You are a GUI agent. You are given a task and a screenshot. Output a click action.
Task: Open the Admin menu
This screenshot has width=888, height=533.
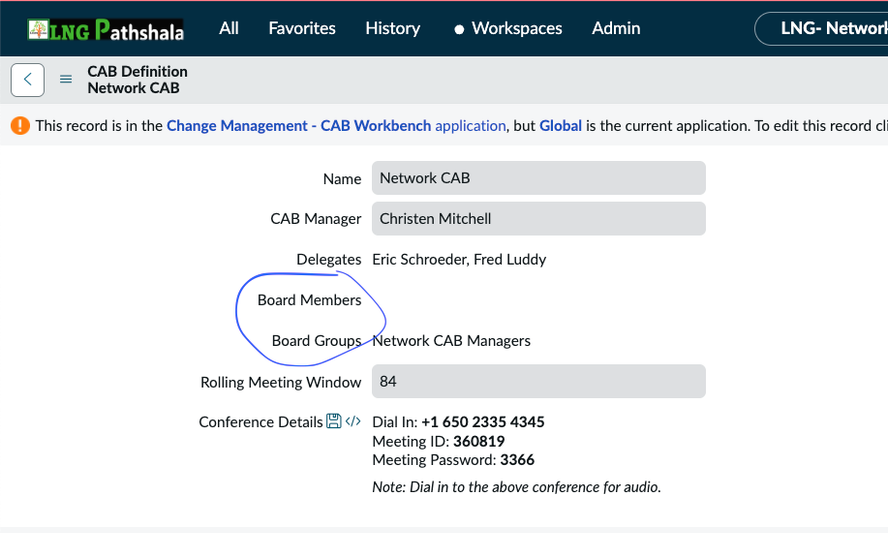tap(616, 28)
